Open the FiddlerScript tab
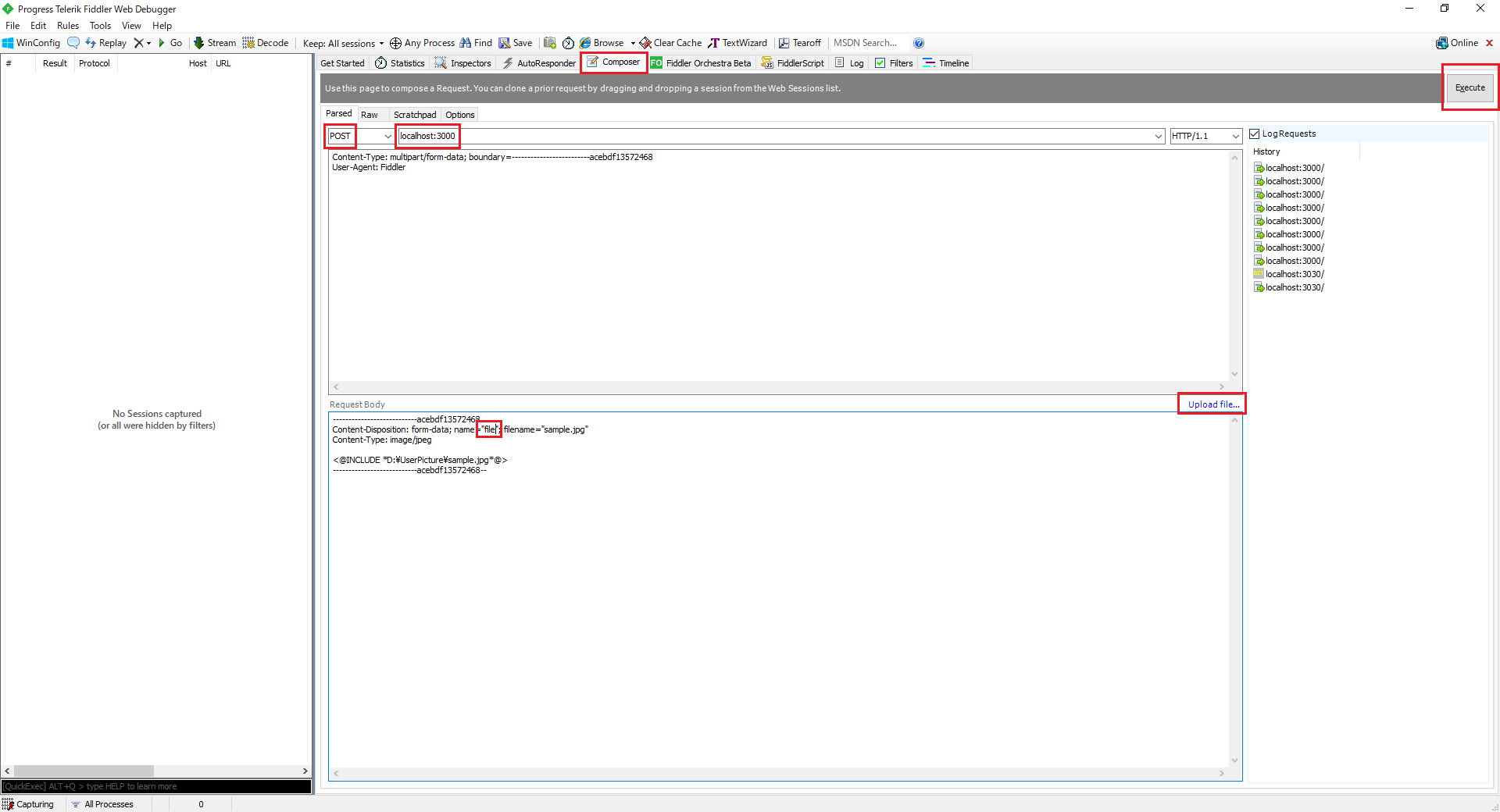 click(793, 63)
